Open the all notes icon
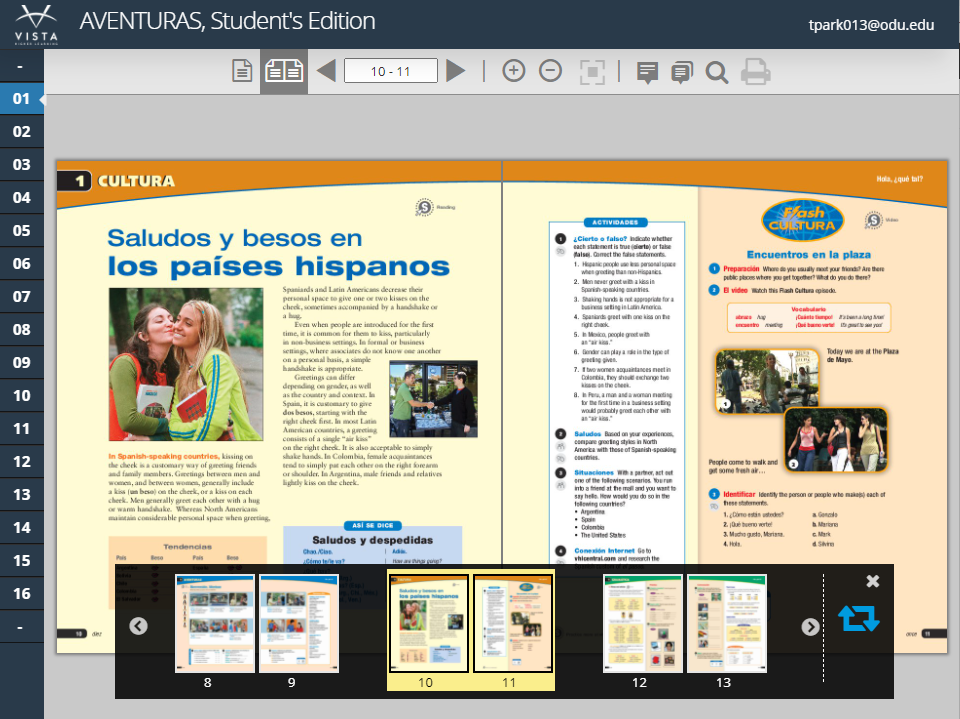The width and height of the screenshot is (960, 719). [x=682, y=72]
